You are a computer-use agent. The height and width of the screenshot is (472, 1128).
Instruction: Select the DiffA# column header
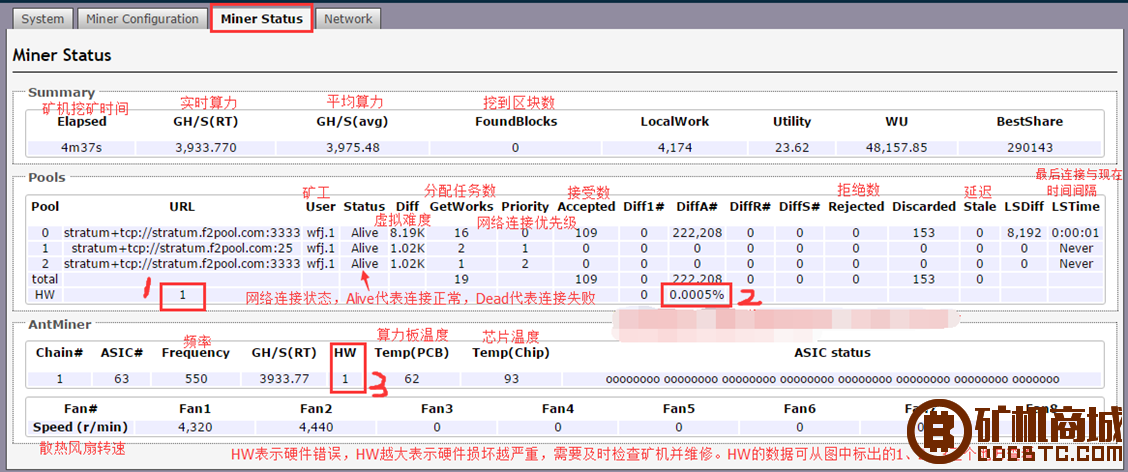tap(697, 206)
